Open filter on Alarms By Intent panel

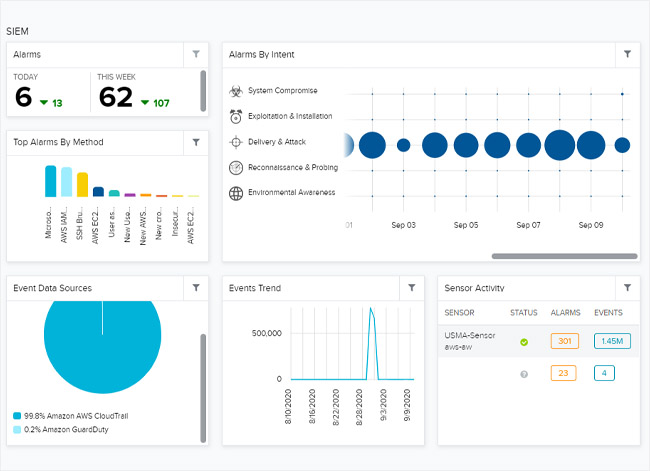click(627, 55)
